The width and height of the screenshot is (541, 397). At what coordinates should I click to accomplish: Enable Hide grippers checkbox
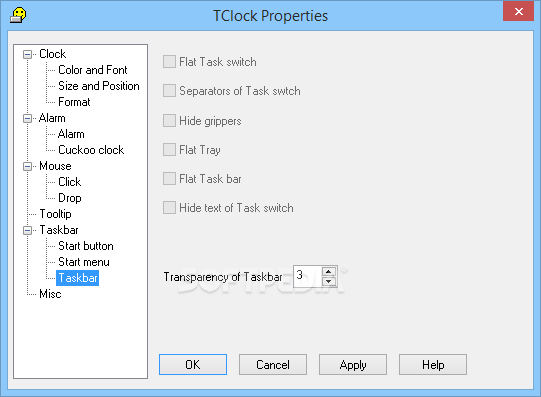pos(169,121)
